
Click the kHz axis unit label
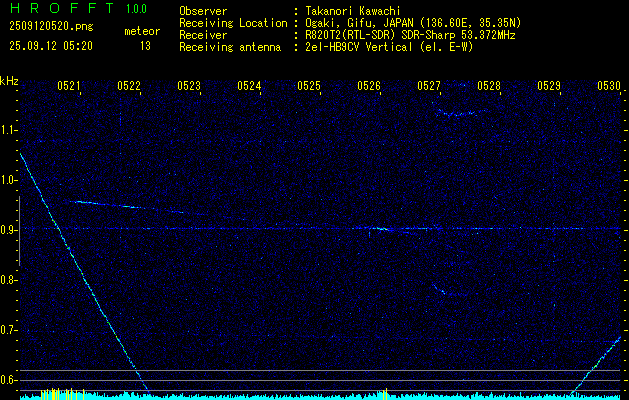[x=9, y=81]
